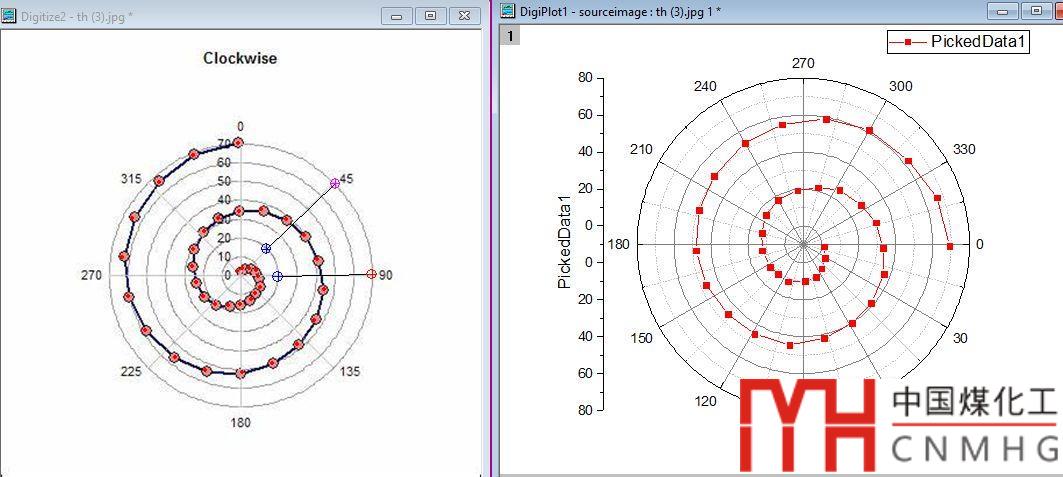Select the layer 1 icon in DigiPlot1
Screen dimensions: 1063x477
(x=510, y=36)
